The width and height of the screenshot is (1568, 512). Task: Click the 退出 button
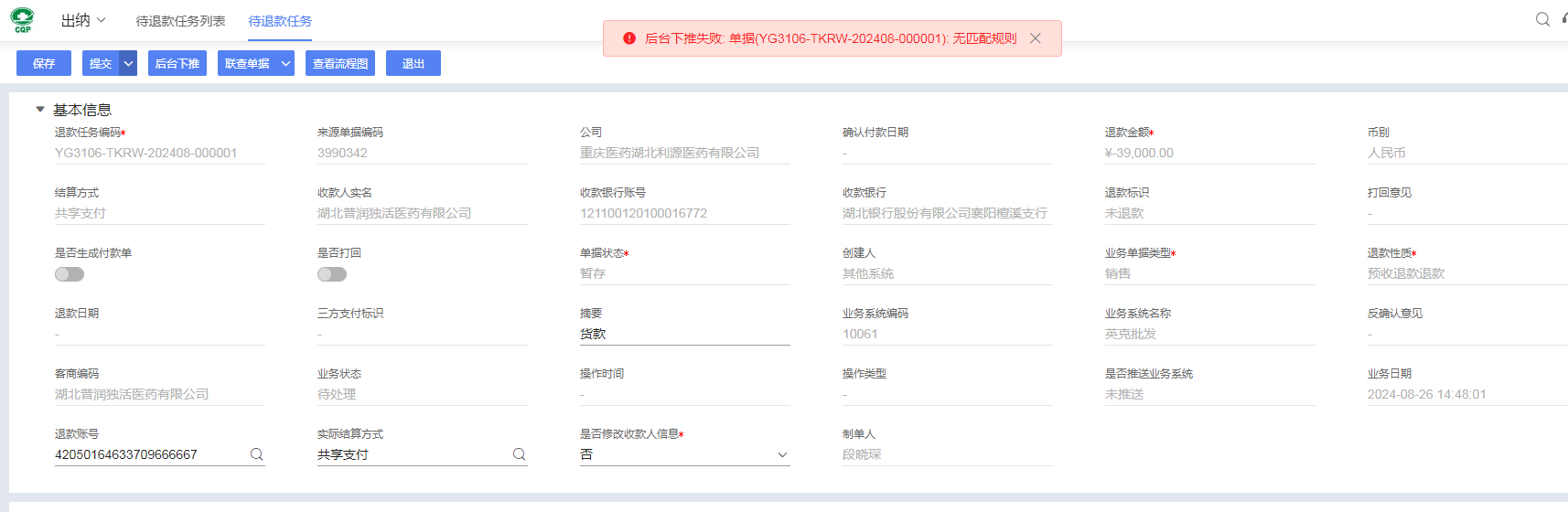click(413, 63)
